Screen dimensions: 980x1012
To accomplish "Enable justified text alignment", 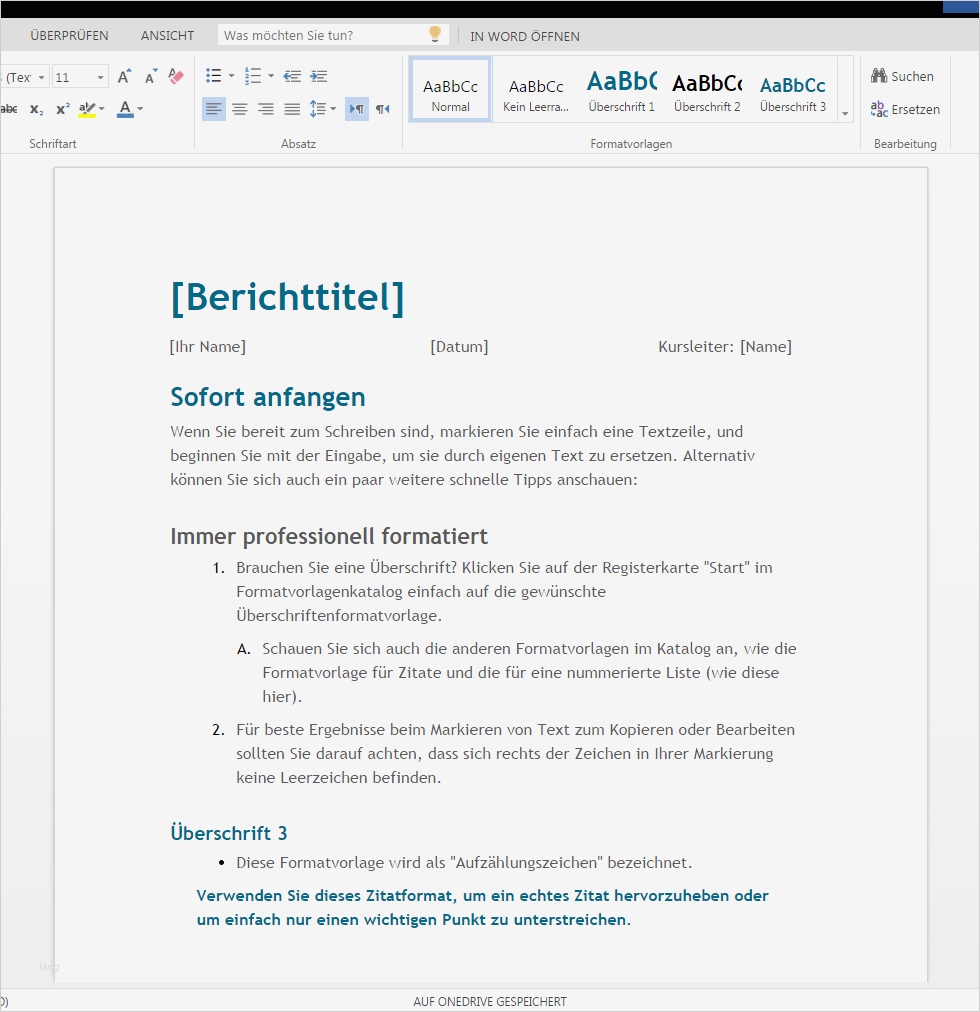I will [291, 109].
